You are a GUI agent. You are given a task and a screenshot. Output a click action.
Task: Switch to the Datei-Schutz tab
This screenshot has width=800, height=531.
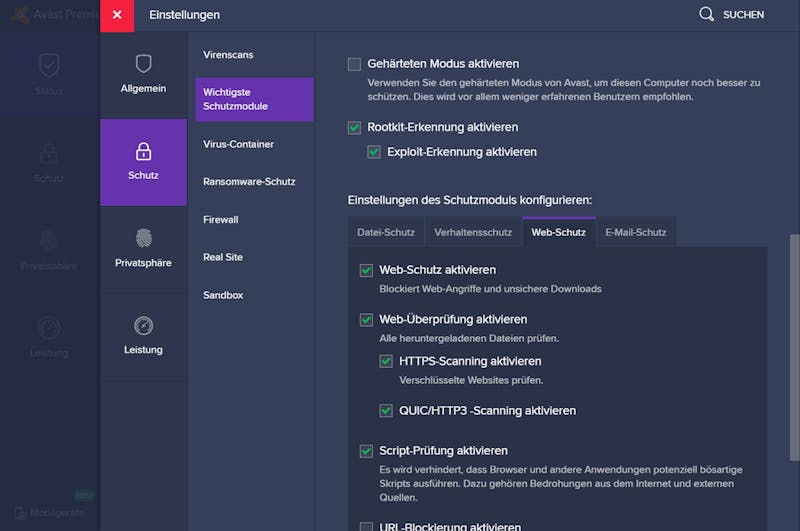coord(386,233)
